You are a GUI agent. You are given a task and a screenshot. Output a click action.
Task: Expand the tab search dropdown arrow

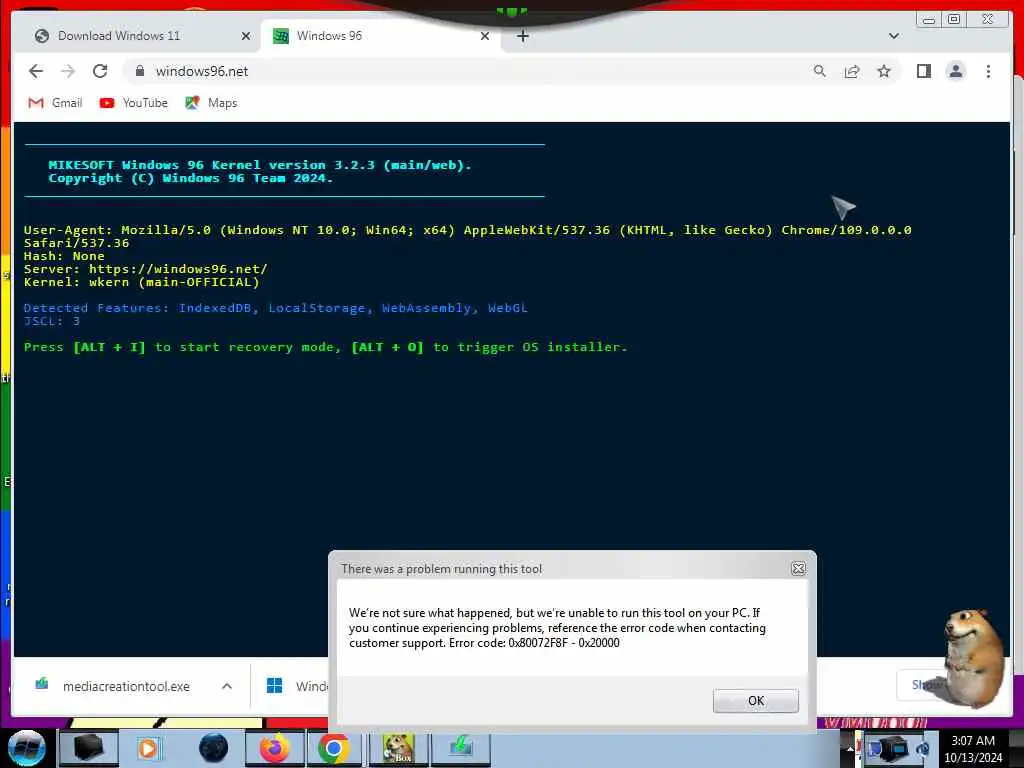pos(893,36)
